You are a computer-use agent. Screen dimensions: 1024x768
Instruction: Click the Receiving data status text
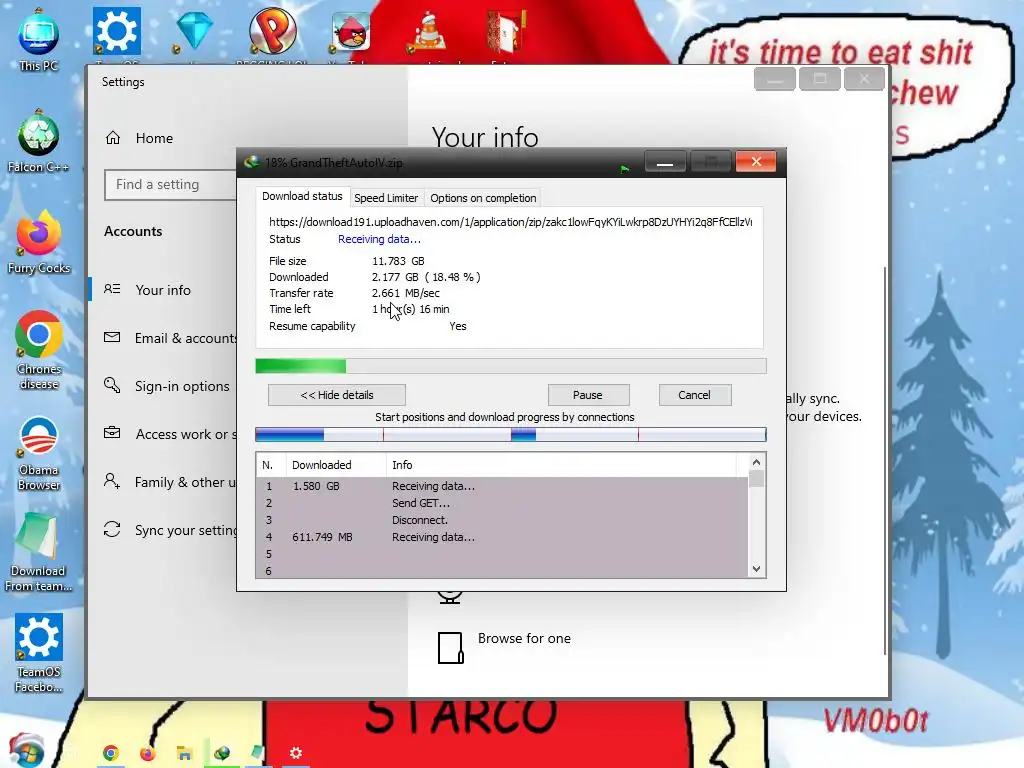pos(379,239)
